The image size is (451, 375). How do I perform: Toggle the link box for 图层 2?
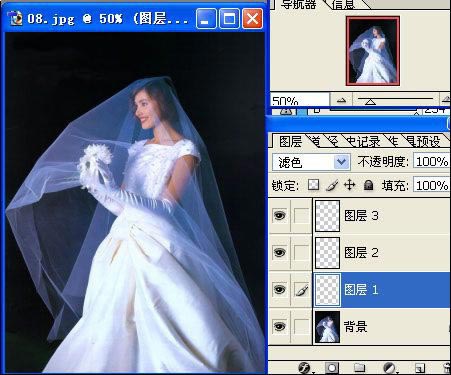pyautogui.click(x=302, y=252)
